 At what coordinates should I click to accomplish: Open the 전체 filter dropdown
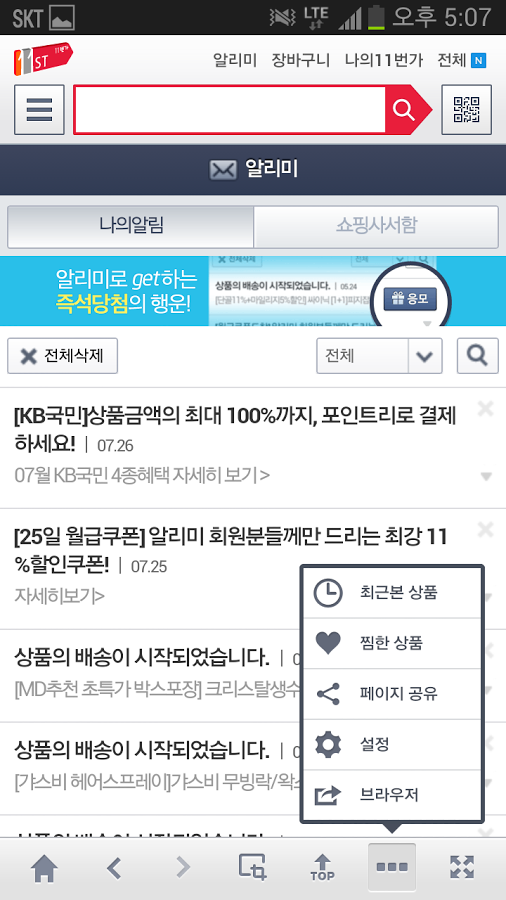pos(379,356)
